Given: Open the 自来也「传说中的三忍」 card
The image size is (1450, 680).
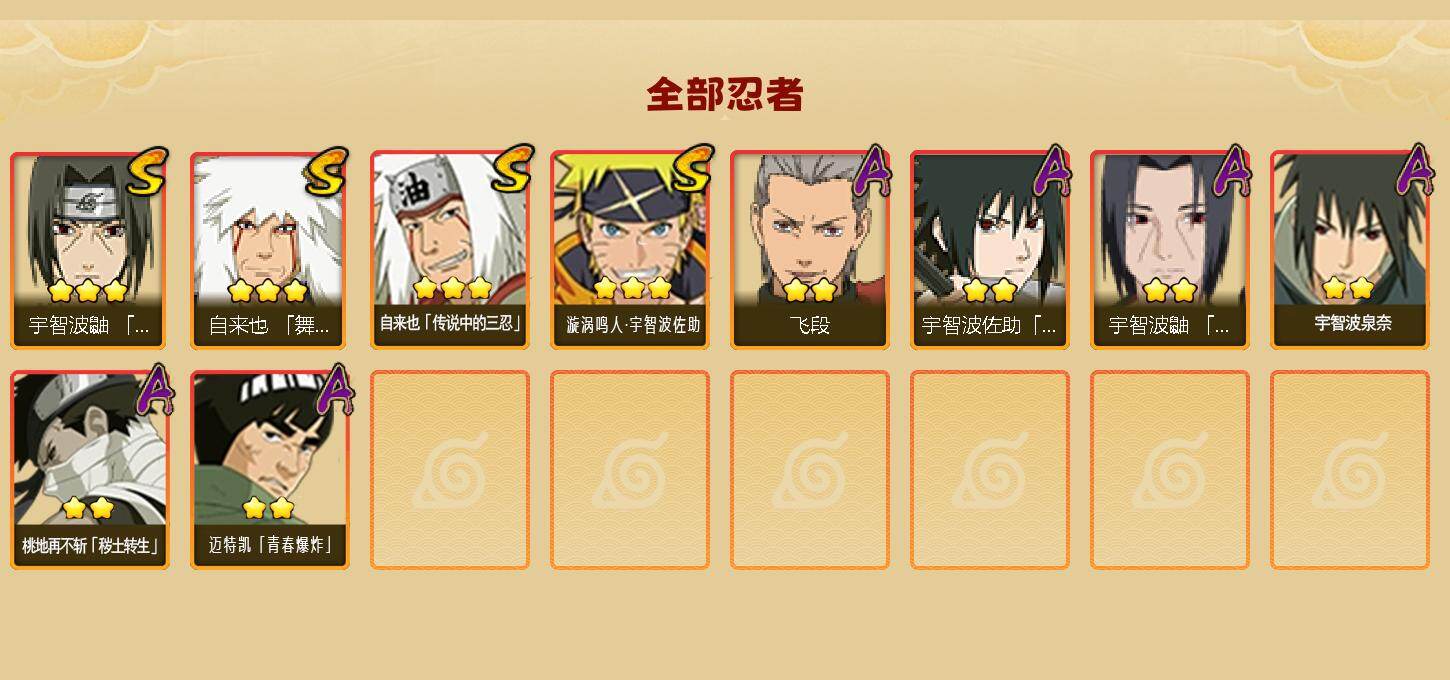Looking at the screenshot, I should [449, 250].
